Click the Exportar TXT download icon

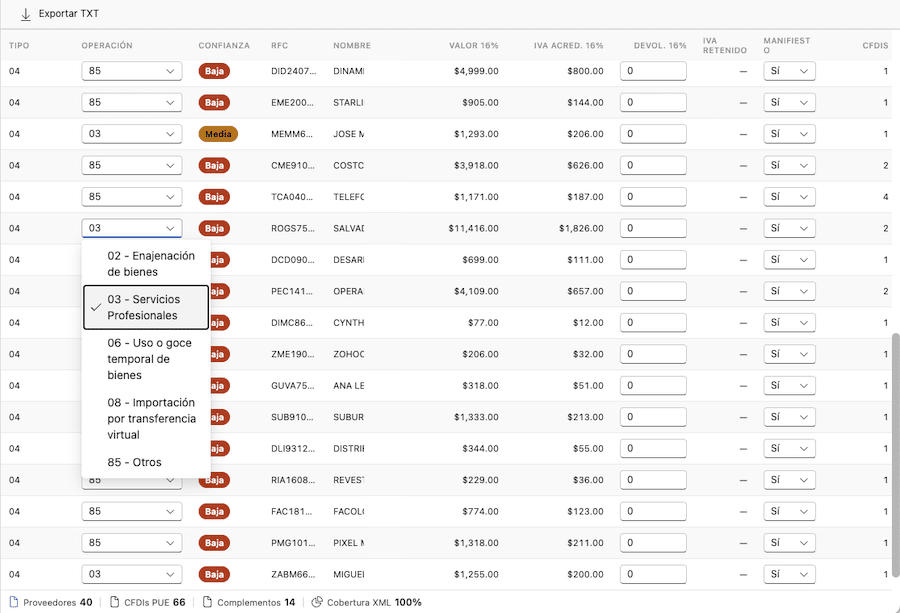[25, 14]
